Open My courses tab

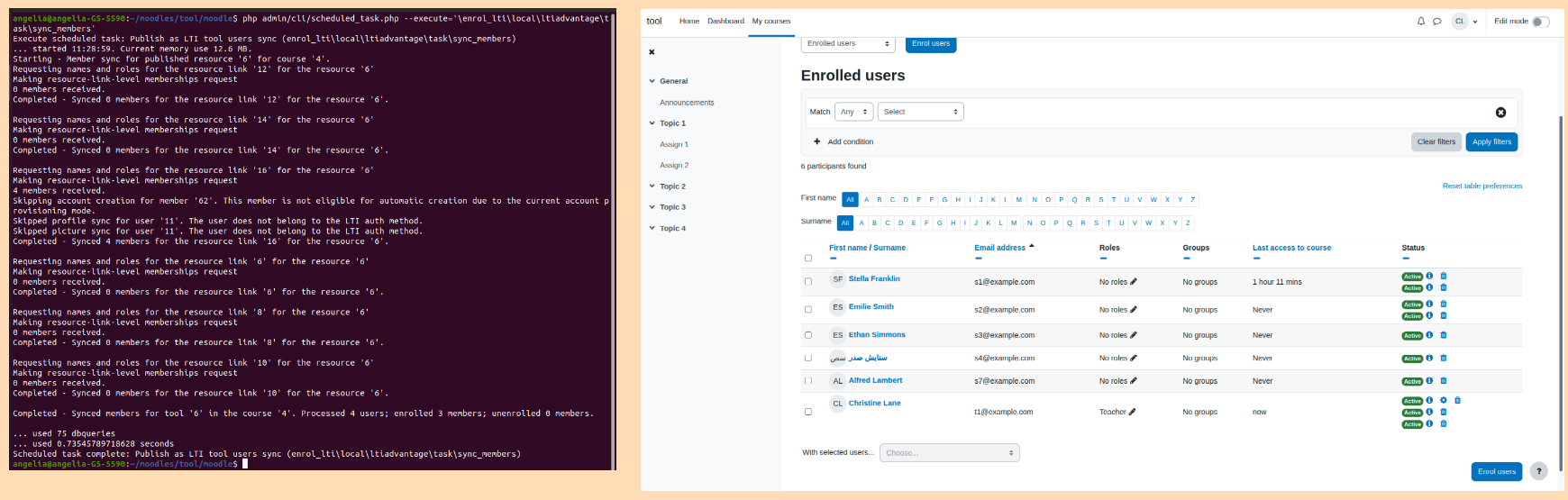(771, 21)
